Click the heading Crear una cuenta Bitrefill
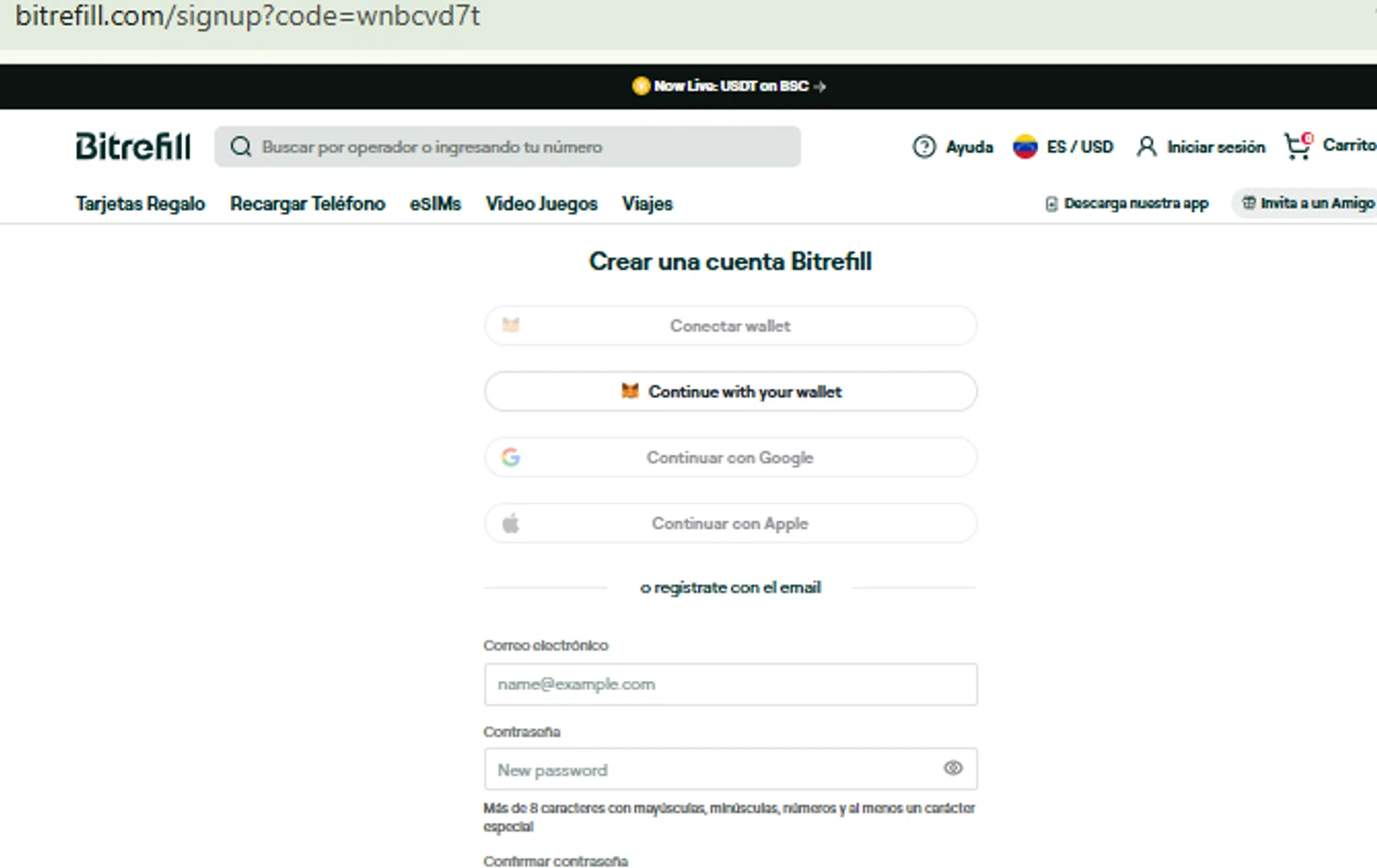Screen dimensions: 1377x868 (x=731, y=262)
